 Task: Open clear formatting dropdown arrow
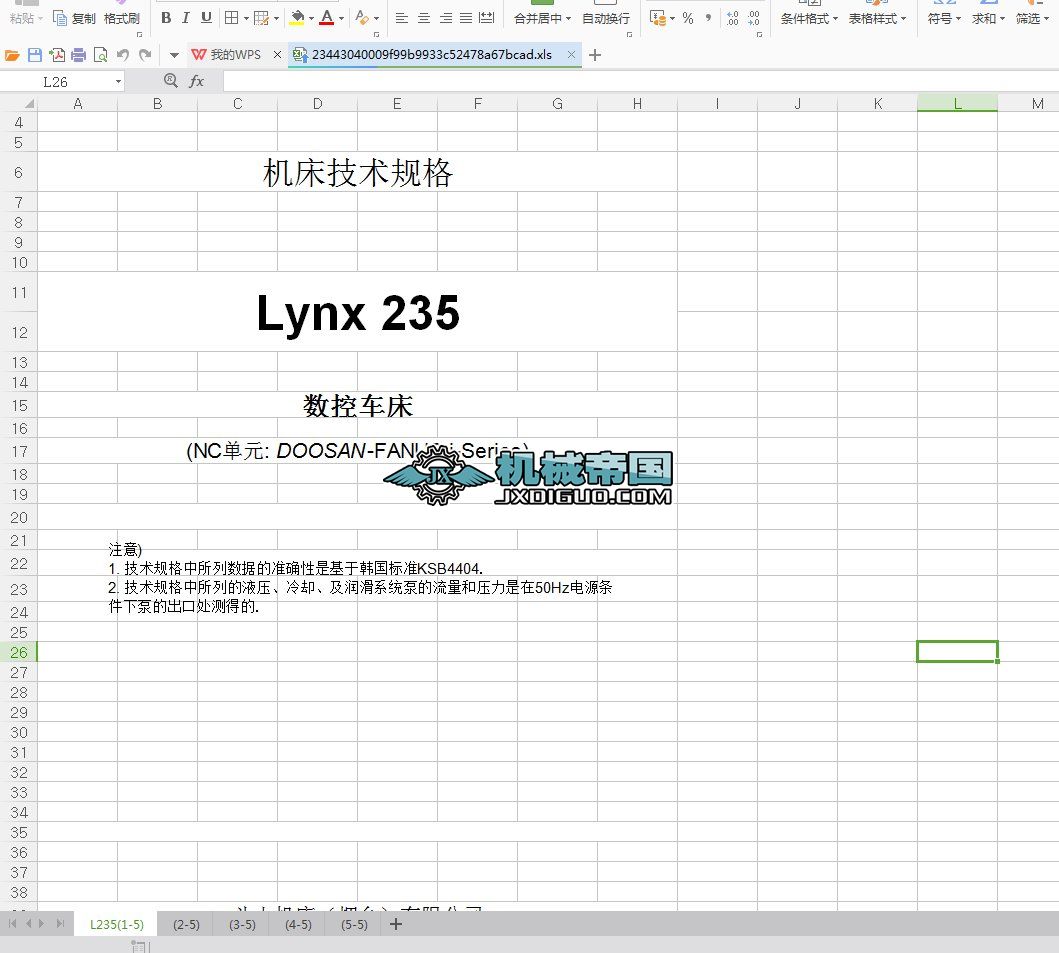point(376,19)
